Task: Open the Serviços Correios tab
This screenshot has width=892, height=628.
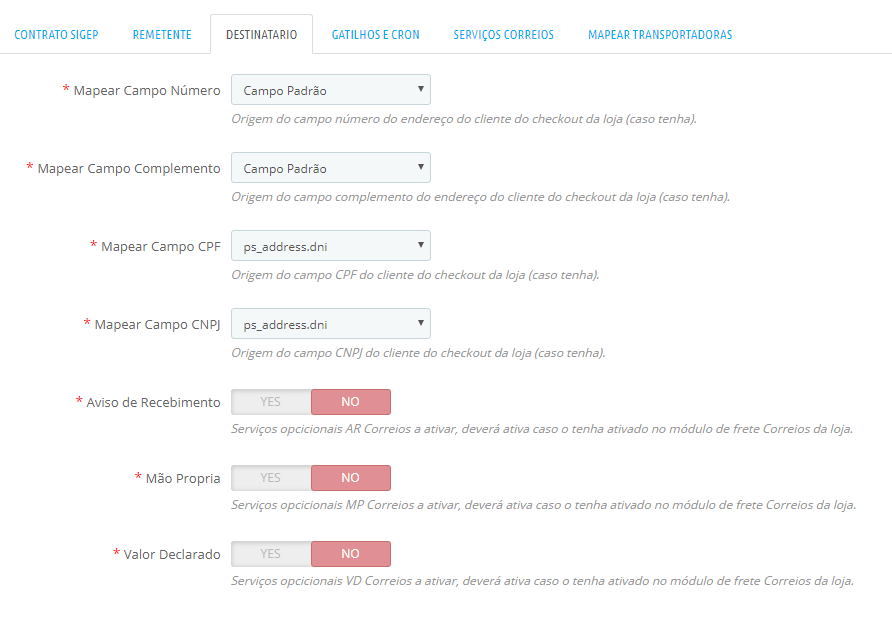Action: [x=503, y=34]
